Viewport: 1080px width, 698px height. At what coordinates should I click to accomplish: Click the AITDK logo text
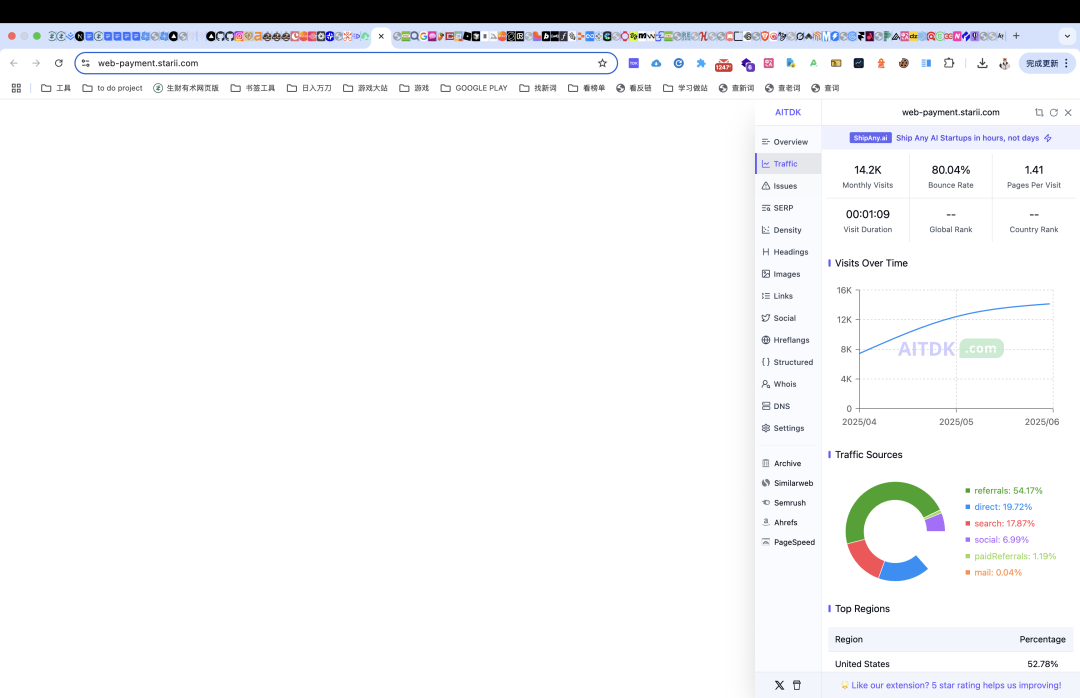[x=788, y=112]
